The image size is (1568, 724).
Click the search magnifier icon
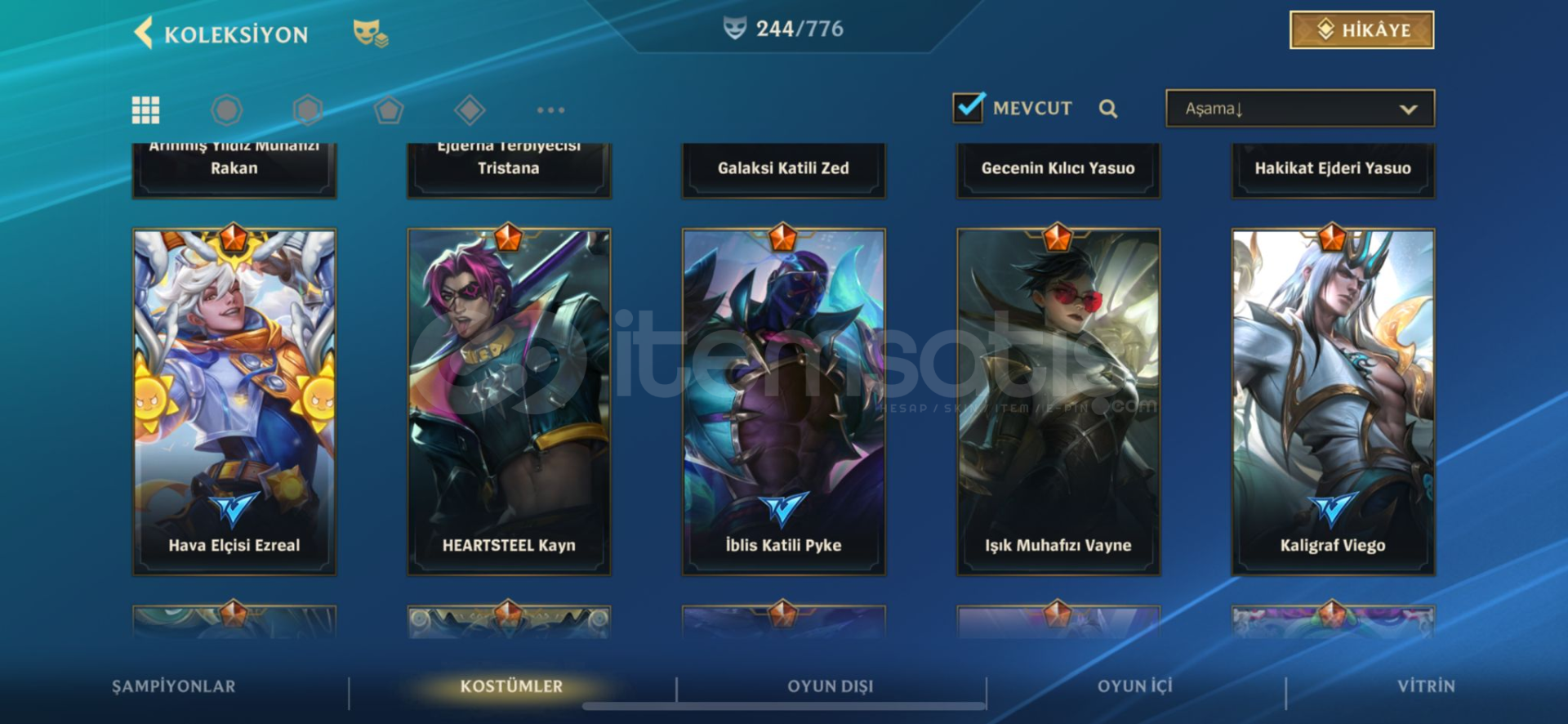[x=1108, y=109]
